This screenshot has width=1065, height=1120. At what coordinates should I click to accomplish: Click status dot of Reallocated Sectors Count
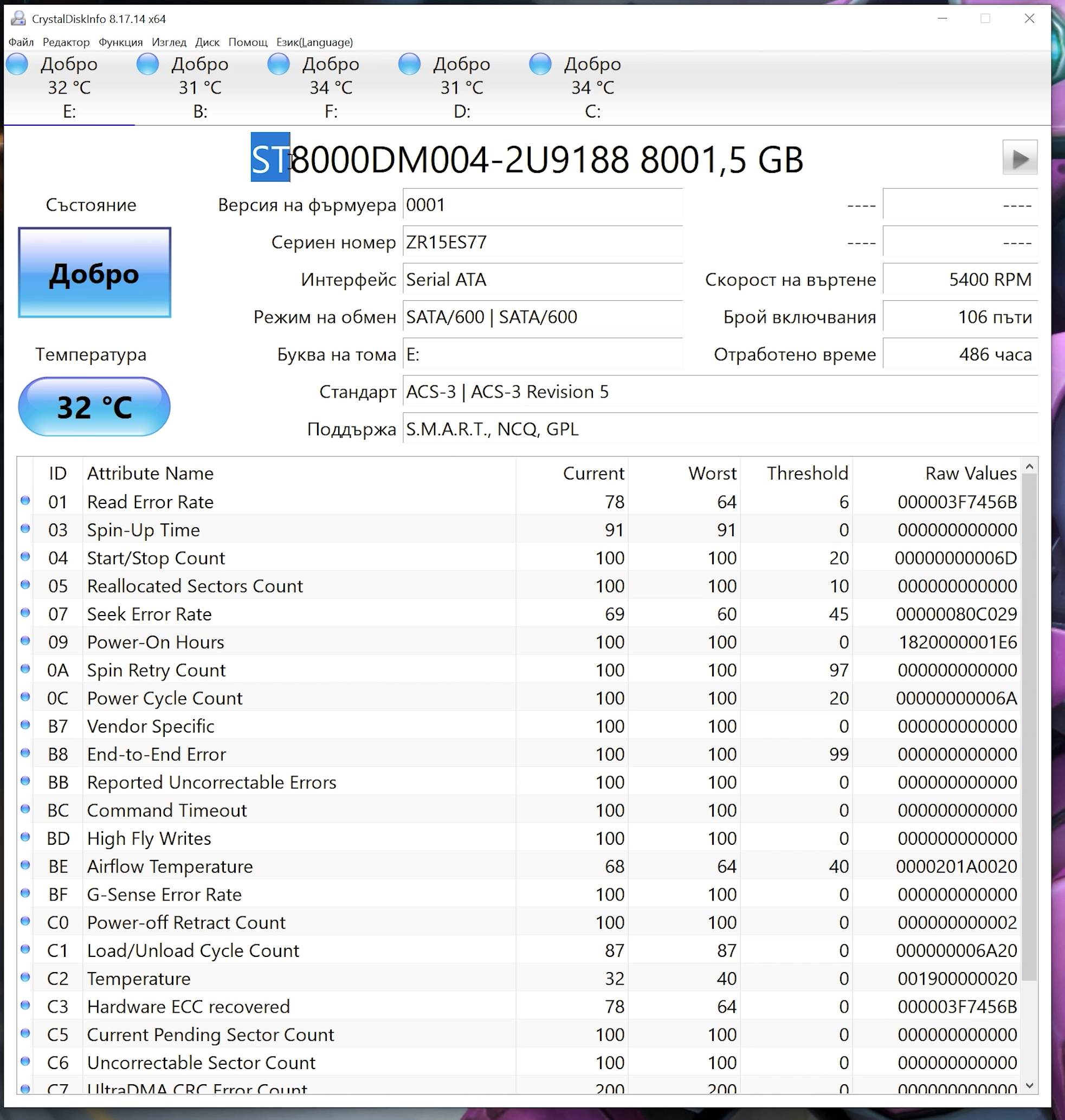[25, 584]
